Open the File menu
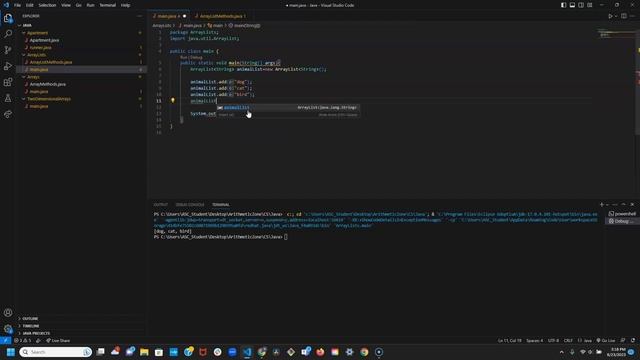640x360 pixels. tap(17, 5)
